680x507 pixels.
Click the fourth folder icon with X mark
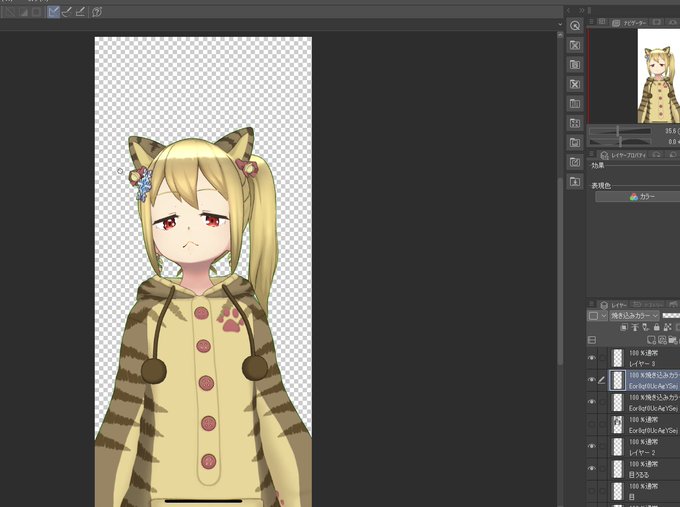click(575, 84)
